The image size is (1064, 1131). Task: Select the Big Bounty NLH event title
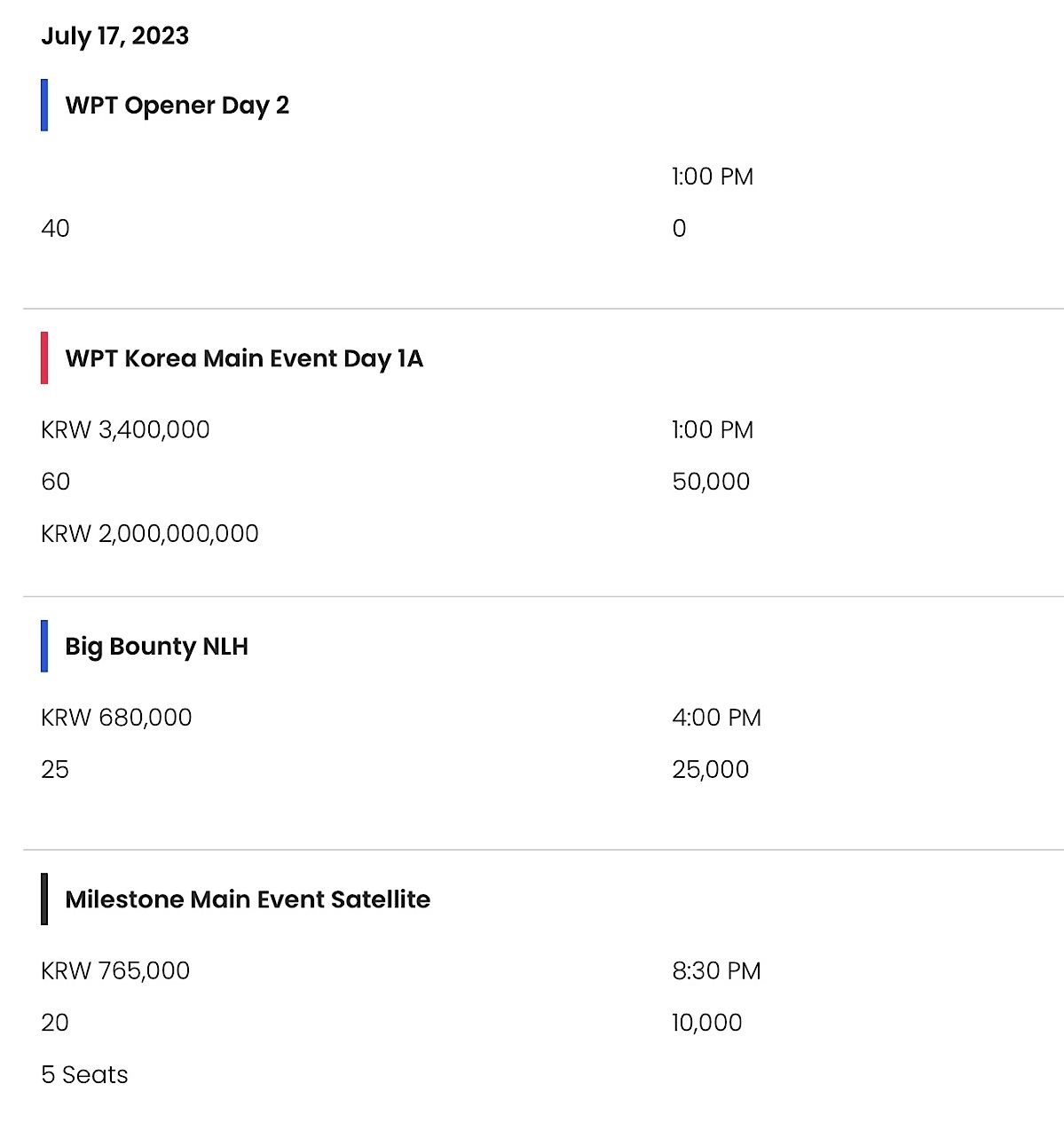(156, 647)
